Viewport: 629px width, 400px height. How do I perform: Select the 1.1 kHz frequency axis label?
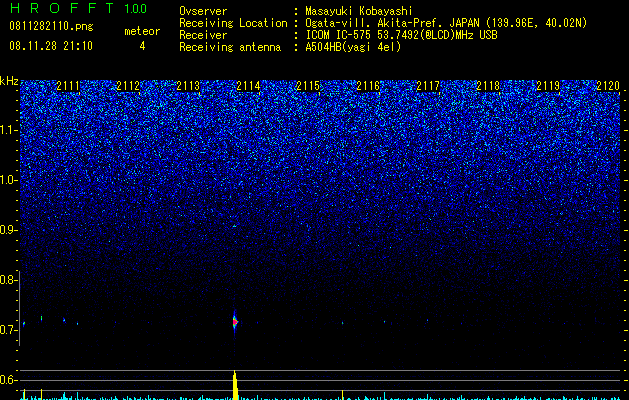coord(9,130)
